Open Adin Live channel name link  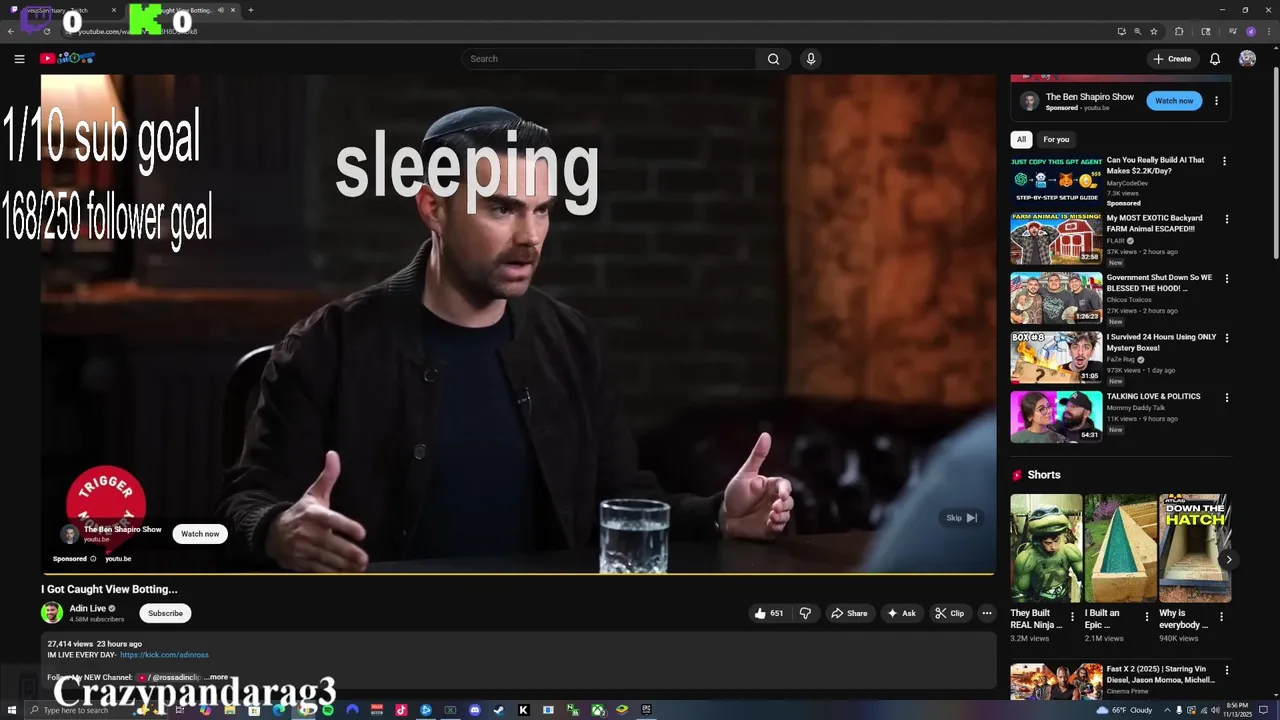pyautogui.click(x=88, y=608)
